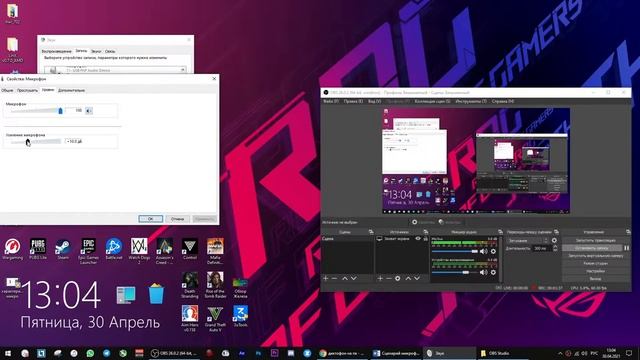Open the Файл menu in OBS
This screenshot has width=640, height=360.
(x=331, y=101)
